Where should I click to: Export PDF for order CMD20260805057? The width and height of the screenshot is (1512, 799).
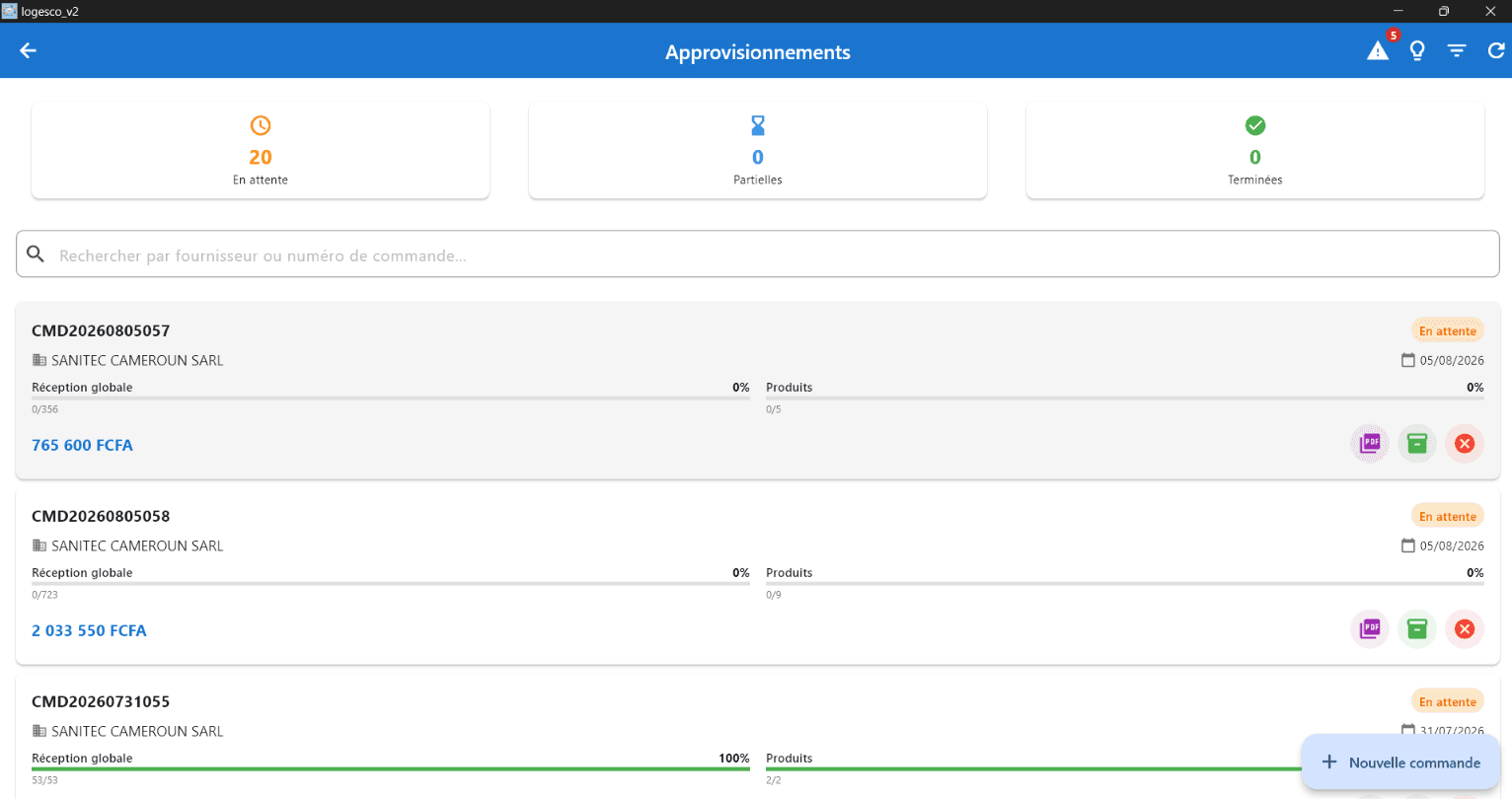[1370, 444]
